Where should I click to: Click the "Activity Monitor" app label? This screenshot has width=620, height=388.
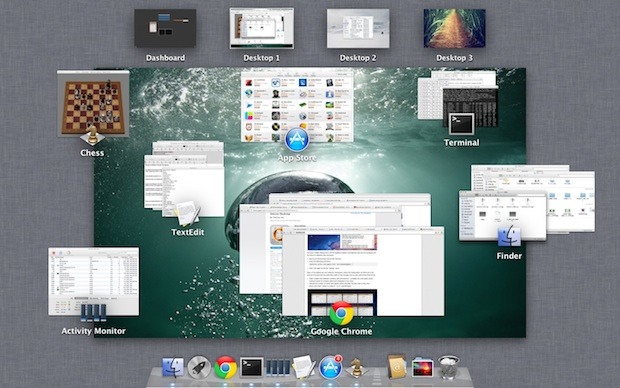pyautogui.click(x=94, y=331)
